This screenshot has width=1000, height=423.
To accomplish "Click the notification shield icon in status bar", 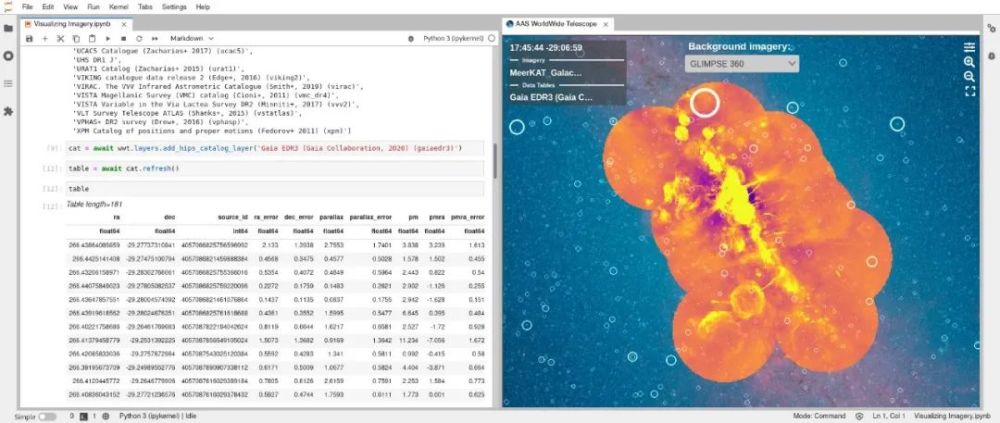I will (859, 416).
